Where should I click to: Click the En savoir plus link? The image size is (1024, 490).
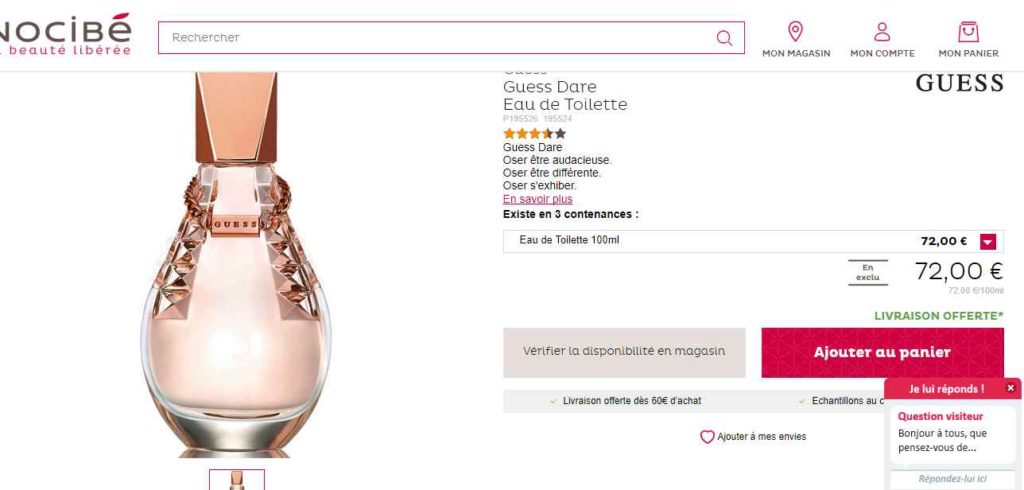[538, 199]
